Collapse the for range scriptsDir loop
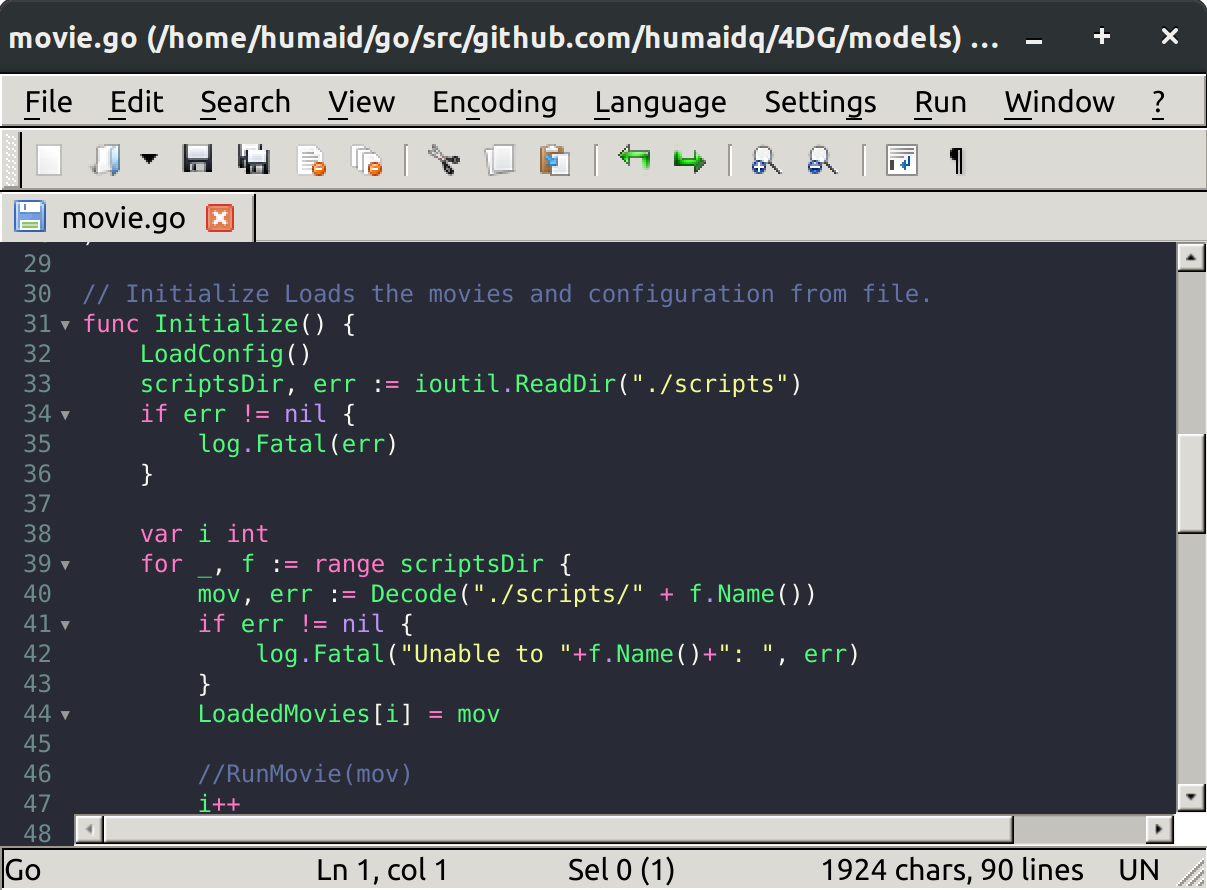The width and height of the screenshot is (1207, 890). [x=64, y=564]
